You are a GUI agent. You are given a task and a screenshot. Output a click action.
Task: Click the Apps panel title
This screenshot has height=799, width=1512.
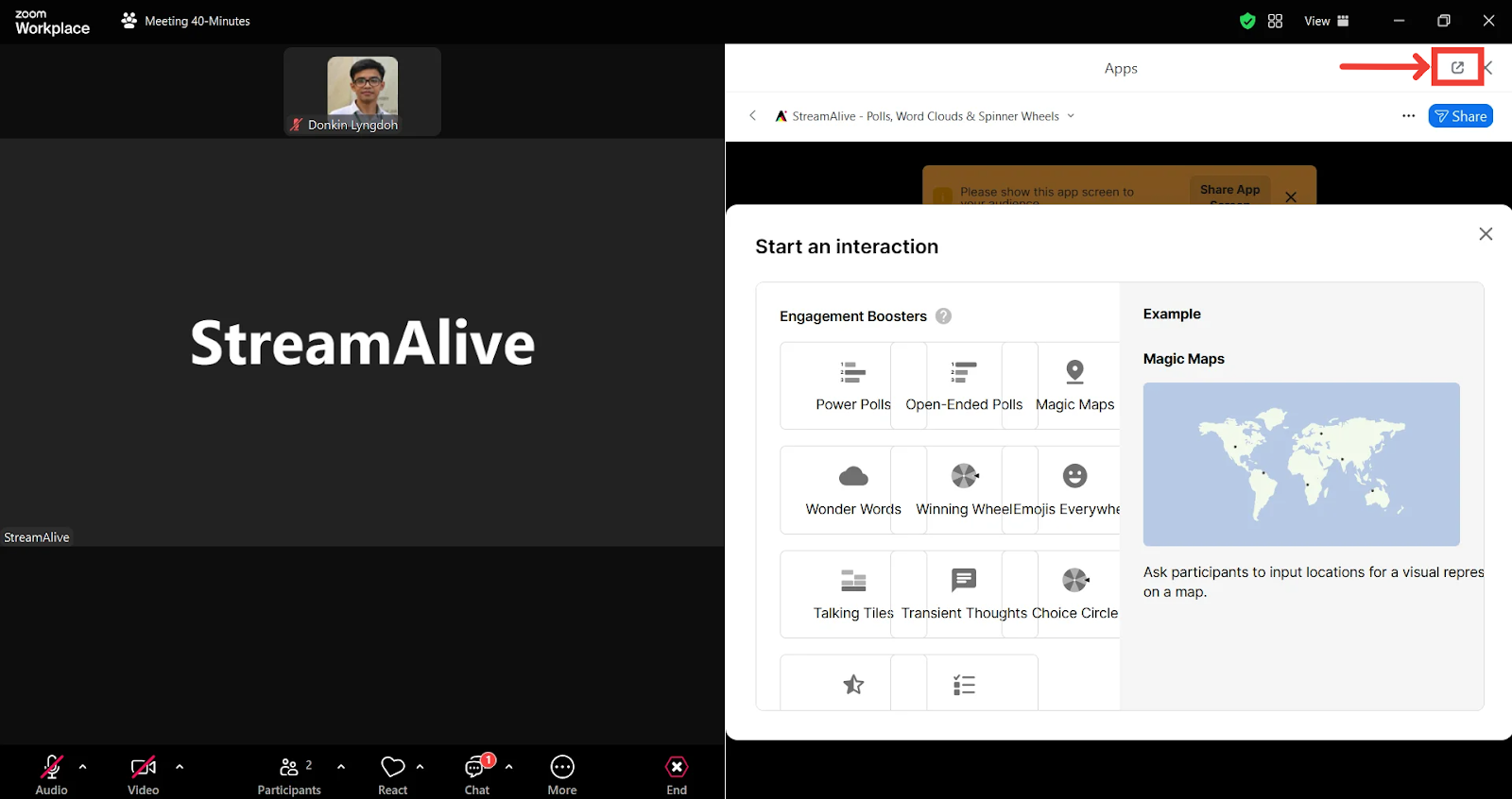[x=1121, y=68]
